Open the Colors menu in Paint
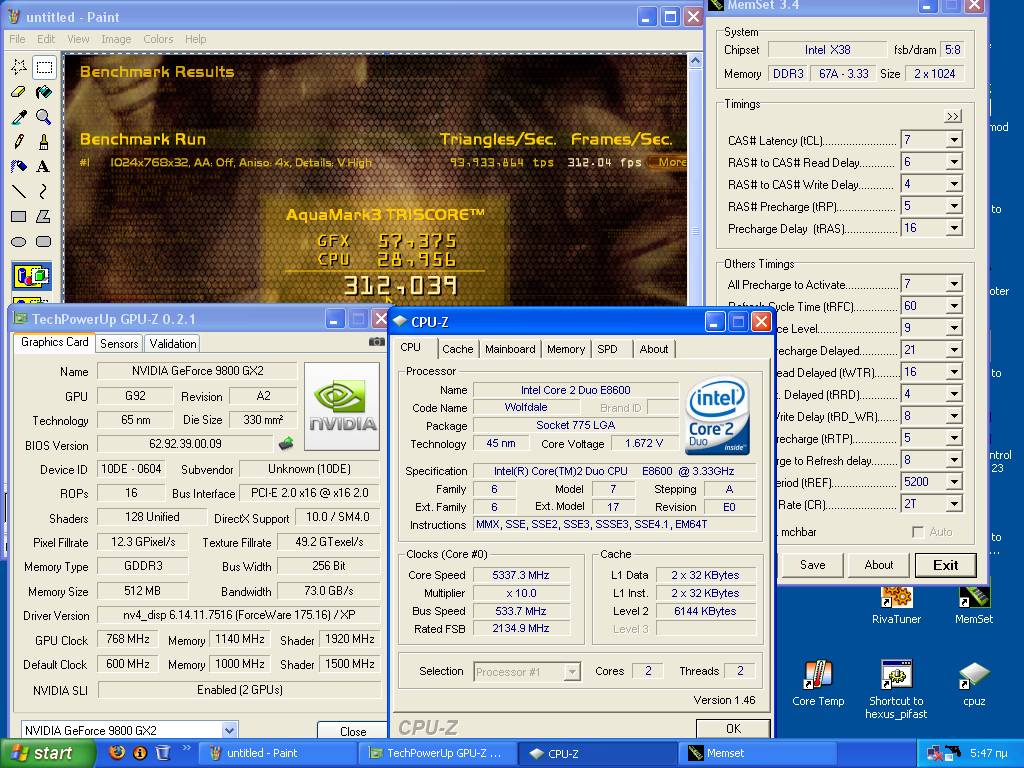1024x768 pixels. [158, 39]
